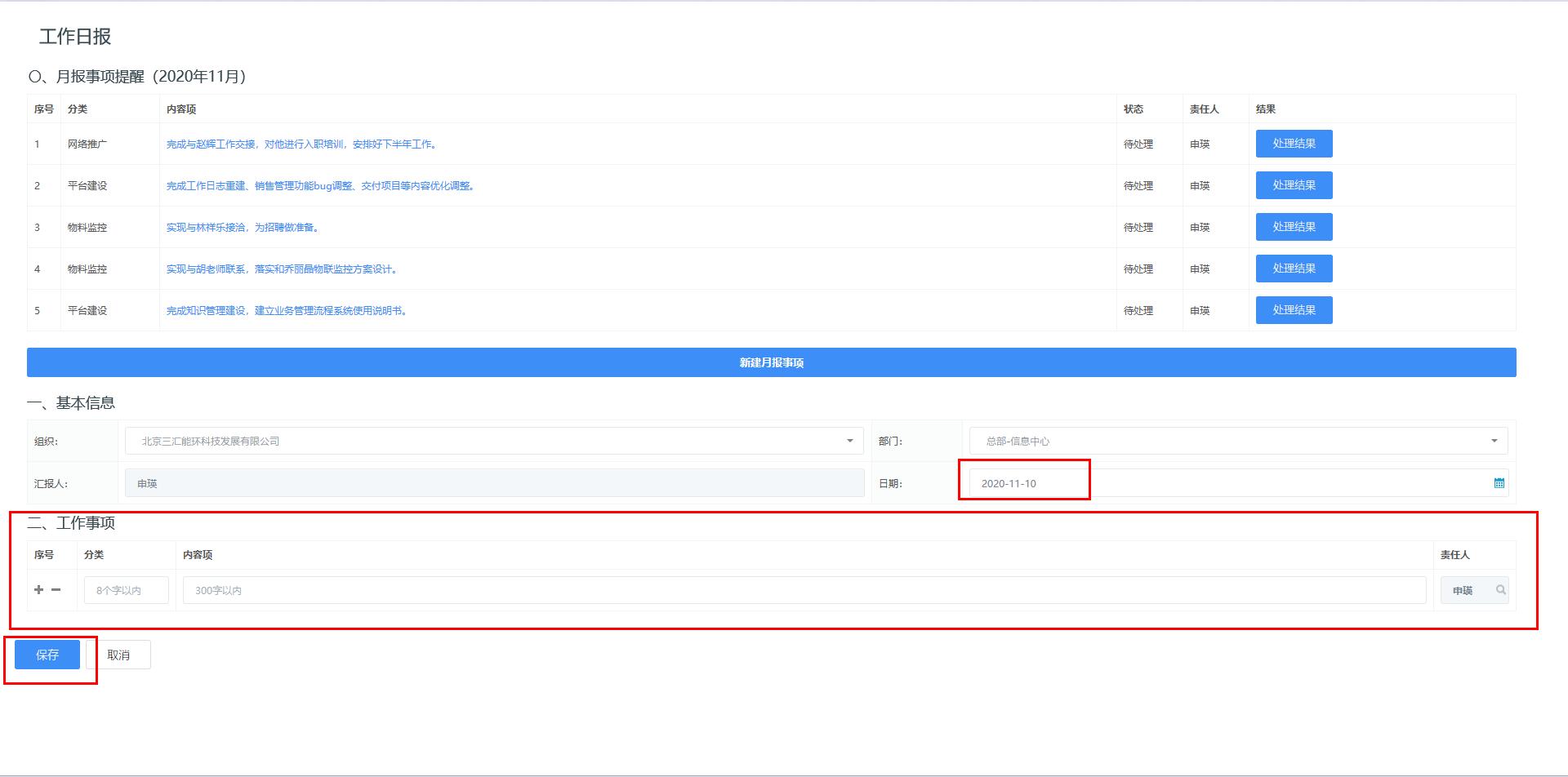
Task: Click the minus icon to remove the work item row
Action: [56, 589]
